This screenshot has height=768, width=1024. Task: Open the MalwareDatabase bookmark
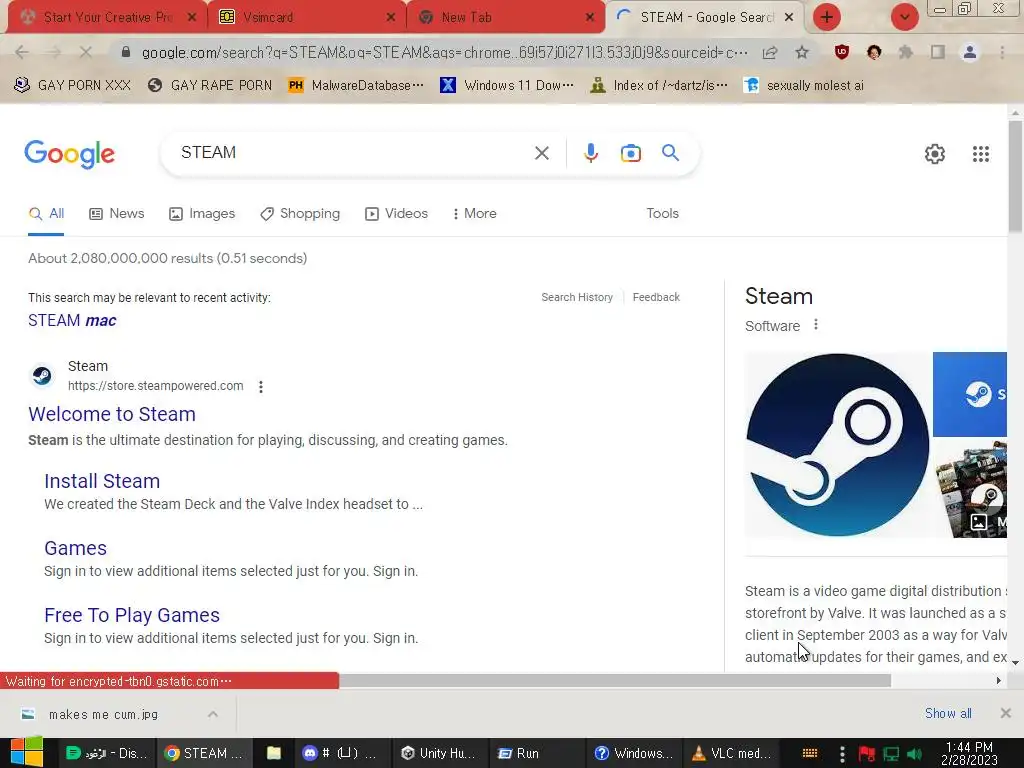[356, 86]
